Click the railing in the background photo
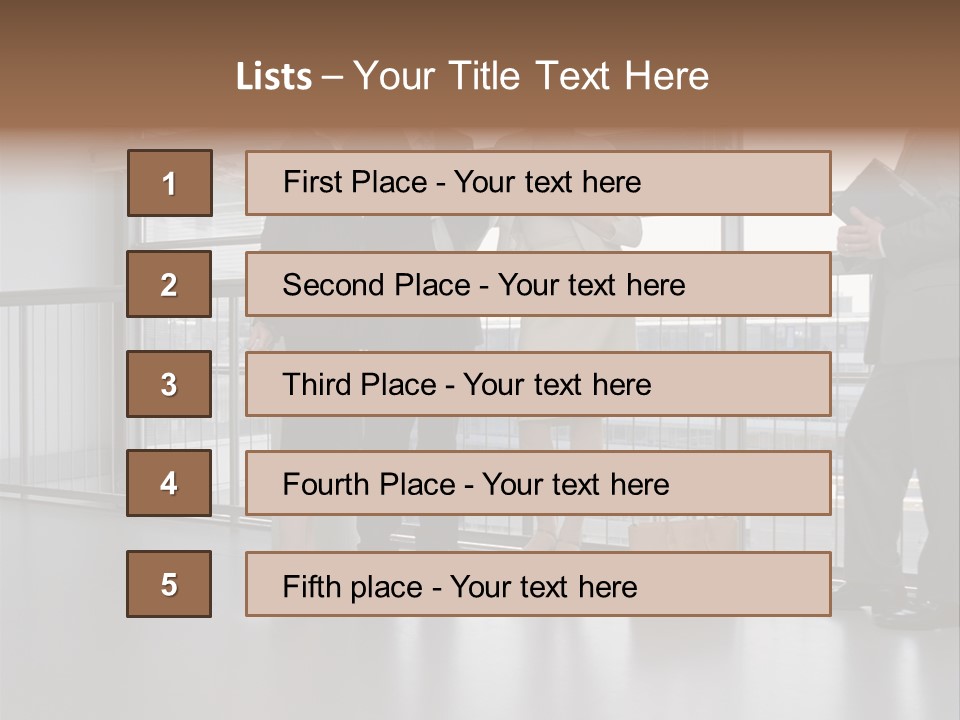960x720 pixels. (x=60, y=380)
